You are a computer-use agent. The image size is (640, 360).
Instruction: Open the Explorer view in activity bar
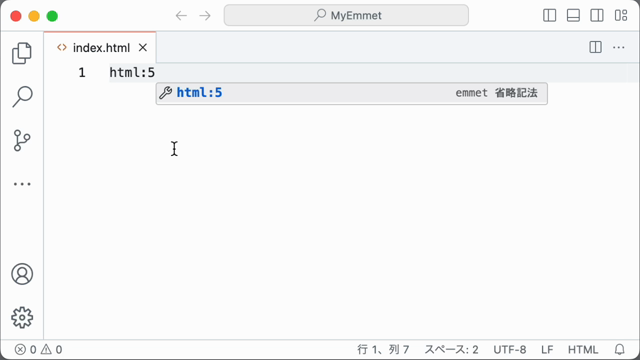(x=22, y=53)
